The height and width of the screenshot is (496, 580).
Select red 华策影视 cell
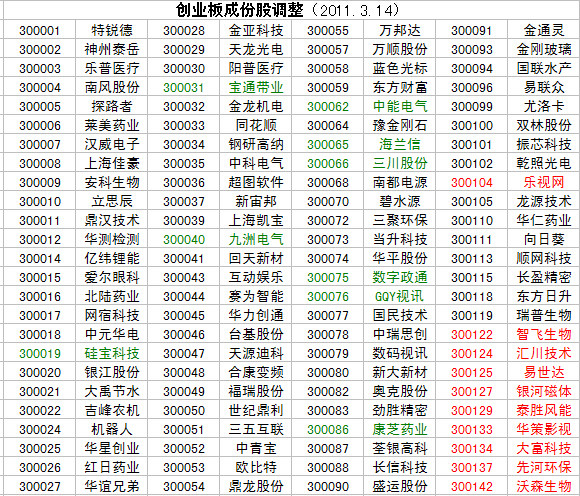(544, 429)
